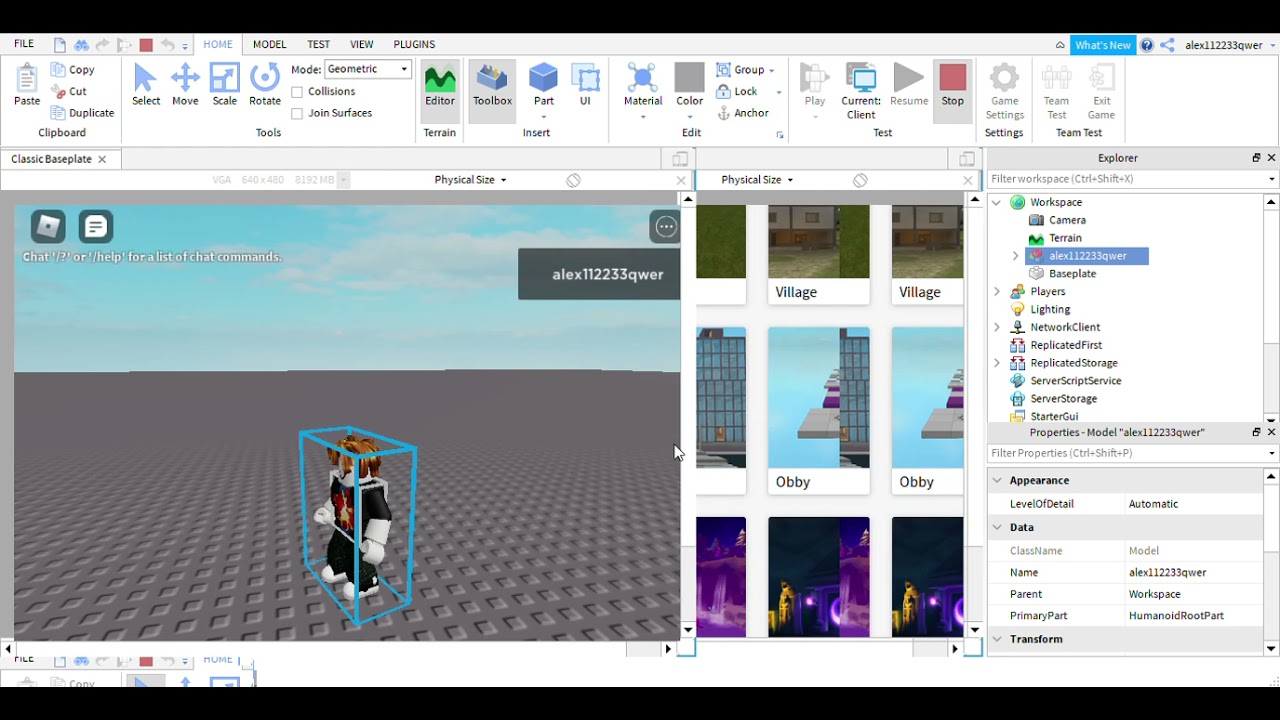Choose the Cut command
The image size is (1280, 720).
68,91
